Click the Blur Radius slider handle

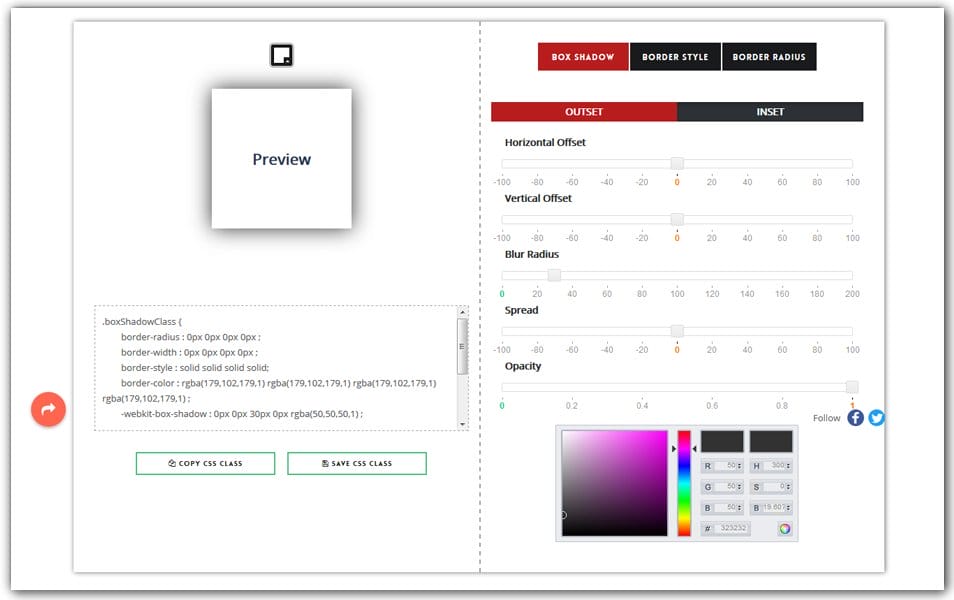click(554, 275)
